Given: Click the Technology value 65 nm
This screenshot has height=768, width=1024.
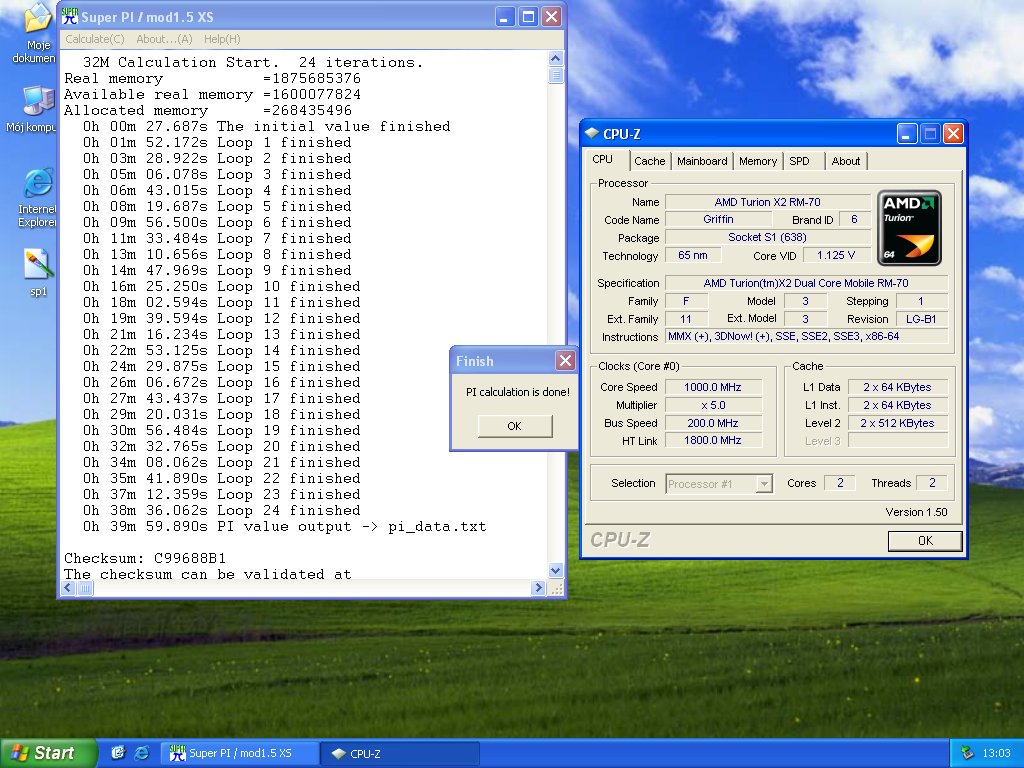Looking at the screenshot, I should [693, 255].
